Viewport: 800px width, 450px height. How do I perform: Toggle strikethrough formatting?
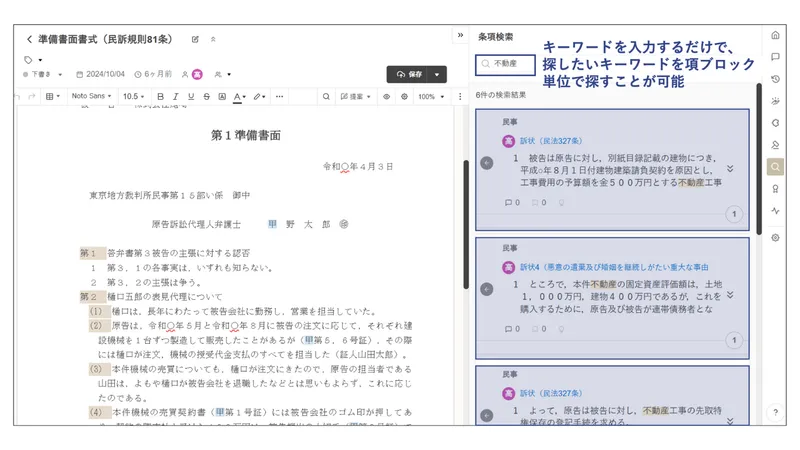click(x=206, y=96)
